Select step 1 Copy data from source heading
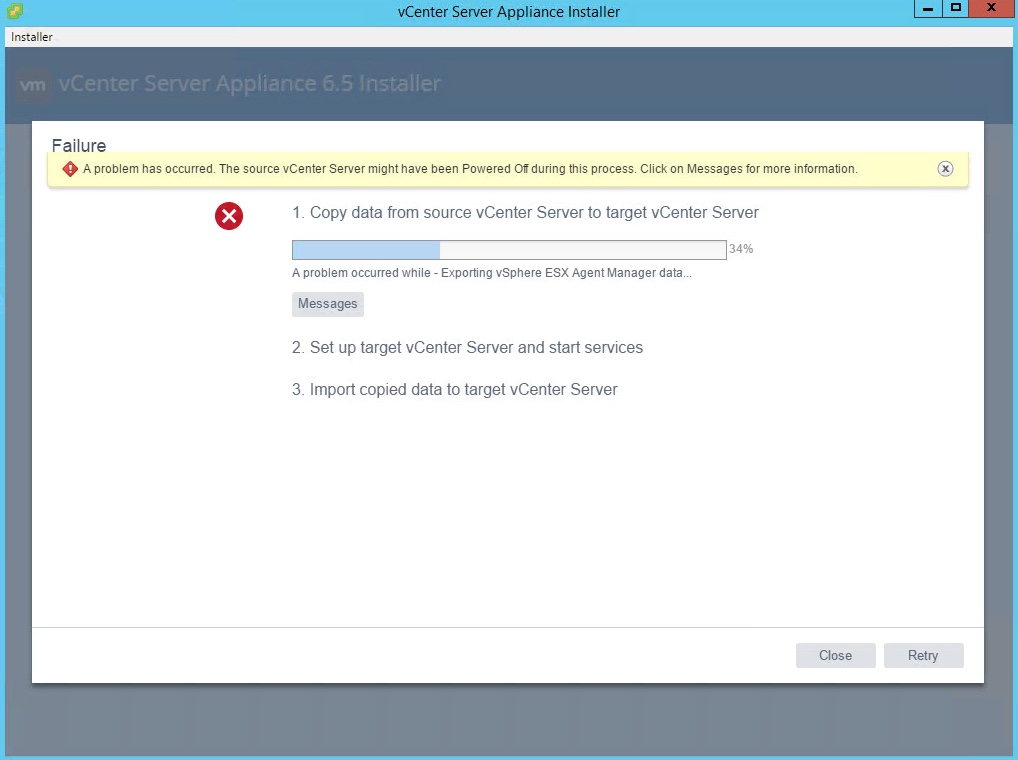Screen dimensions: 1018x760 525,212
